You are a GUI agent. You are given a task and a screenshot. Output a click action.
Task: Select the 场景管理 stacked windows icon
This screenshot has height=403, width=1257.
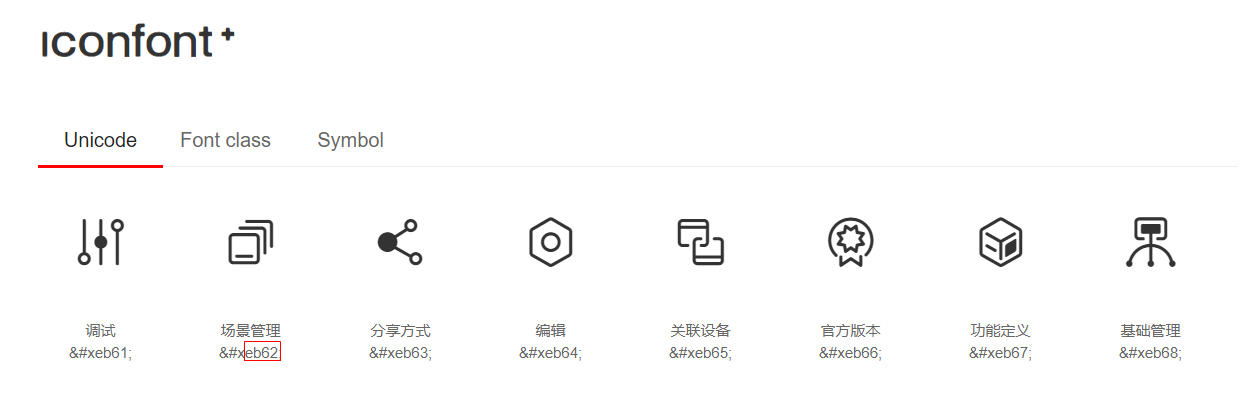250,242
